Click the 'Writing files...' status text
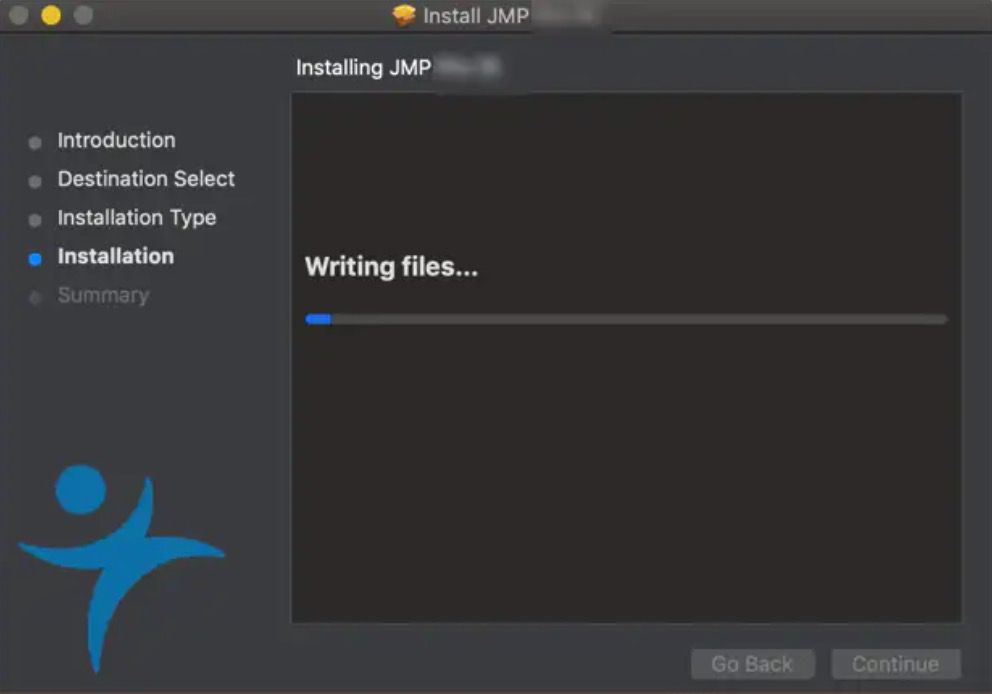 pos(391,267)
